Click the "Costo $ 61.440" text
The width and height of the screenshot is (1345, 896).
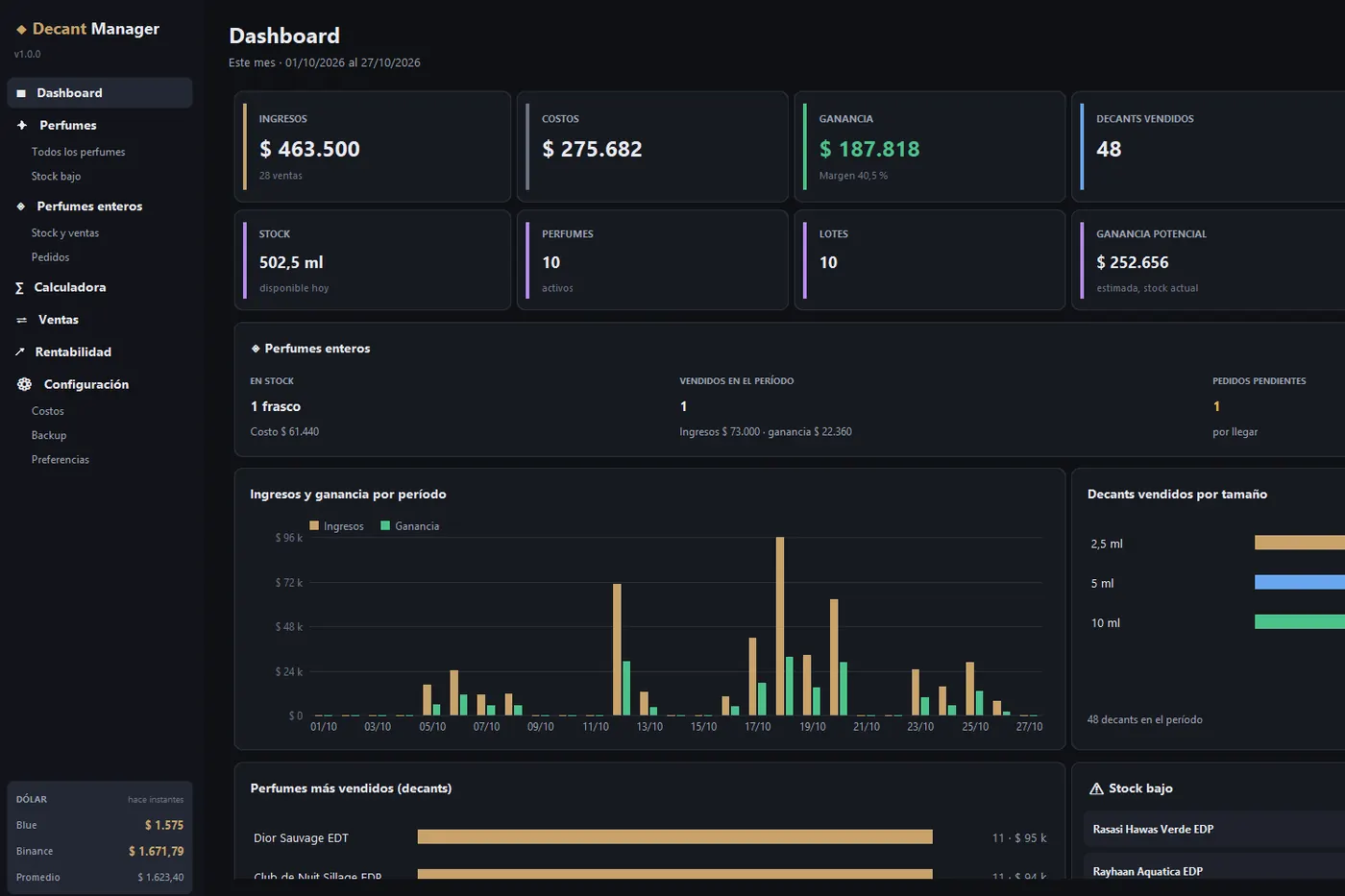click(284, 432)
